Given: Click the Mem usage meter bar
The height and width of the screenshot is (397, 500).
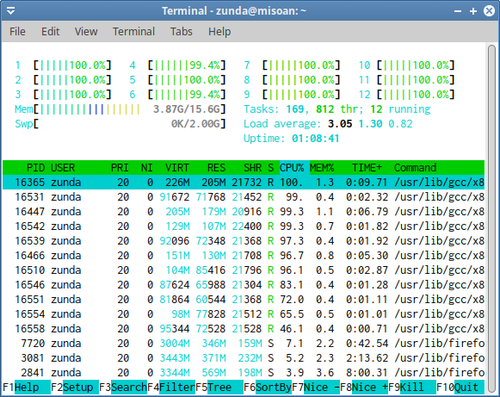Looking at the screenshot, I should click(x=120, y=109).
